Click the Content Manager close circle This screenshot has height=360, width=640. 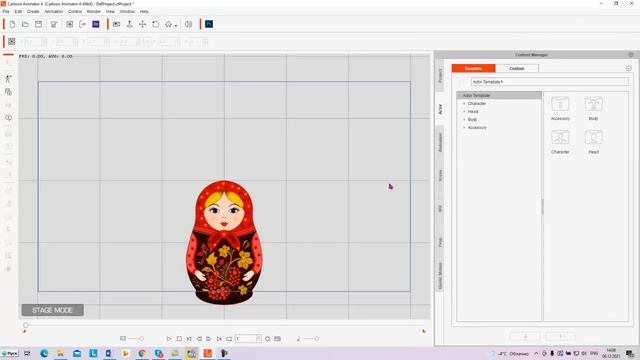[x=631, y=55]
